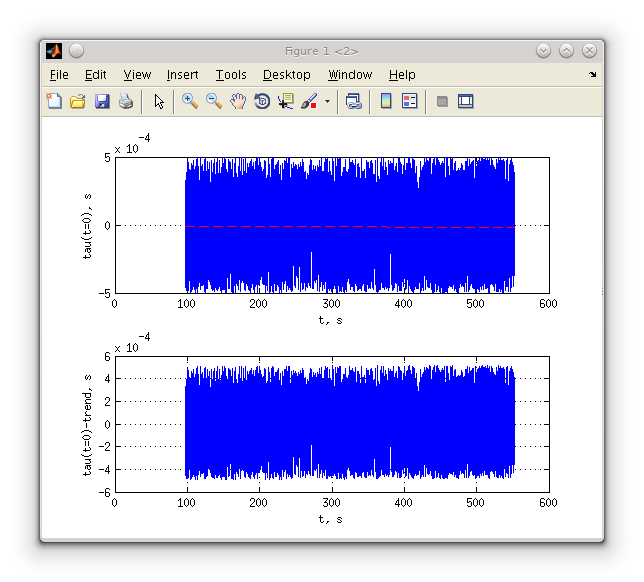Open the Edit menu
The width and height of the screenshot is (644, 582).
[x=95, y=75]
